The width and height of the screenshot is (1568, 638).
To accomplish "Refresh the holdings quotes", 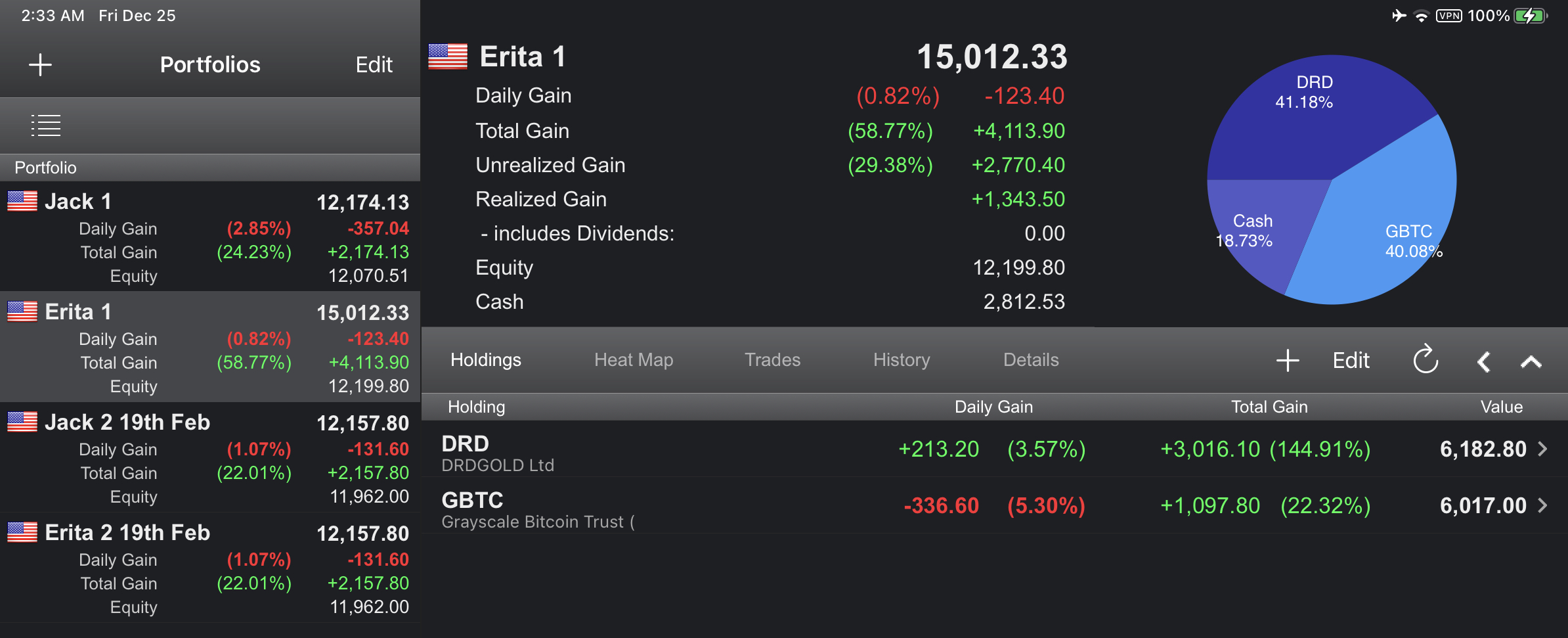I will [1426, 359].
